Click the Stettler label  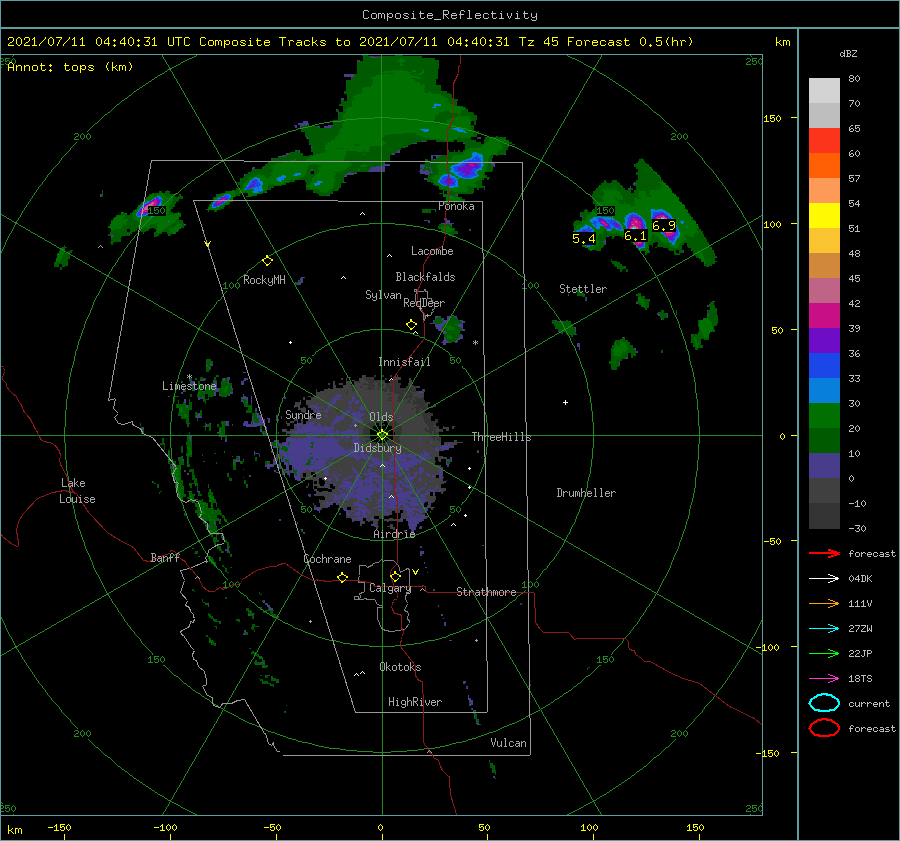click(x=583, y=289)
